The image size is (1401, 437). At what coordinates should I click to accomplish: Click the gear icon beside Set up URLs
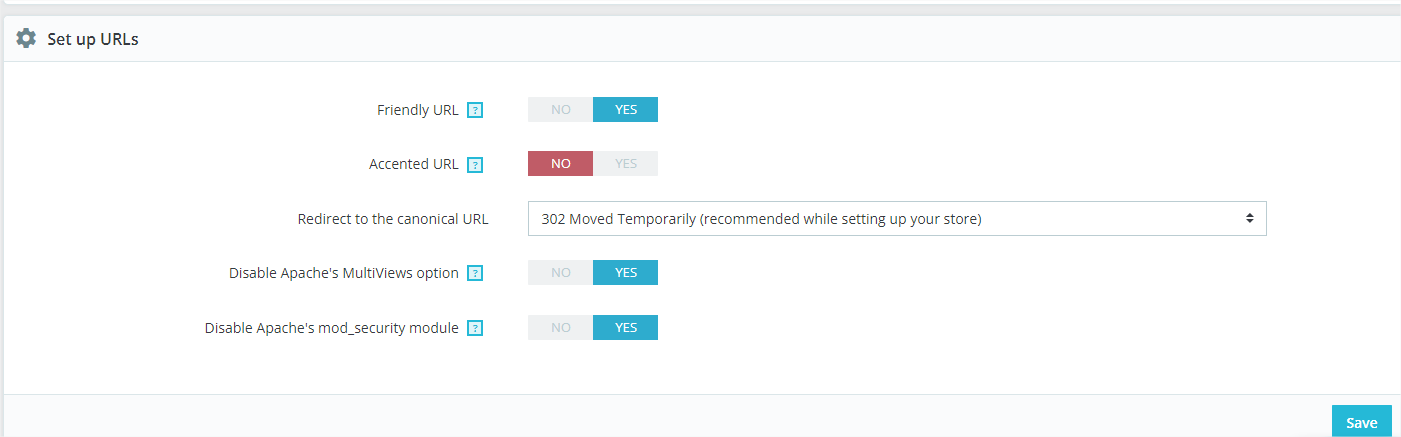pos(26,39)
